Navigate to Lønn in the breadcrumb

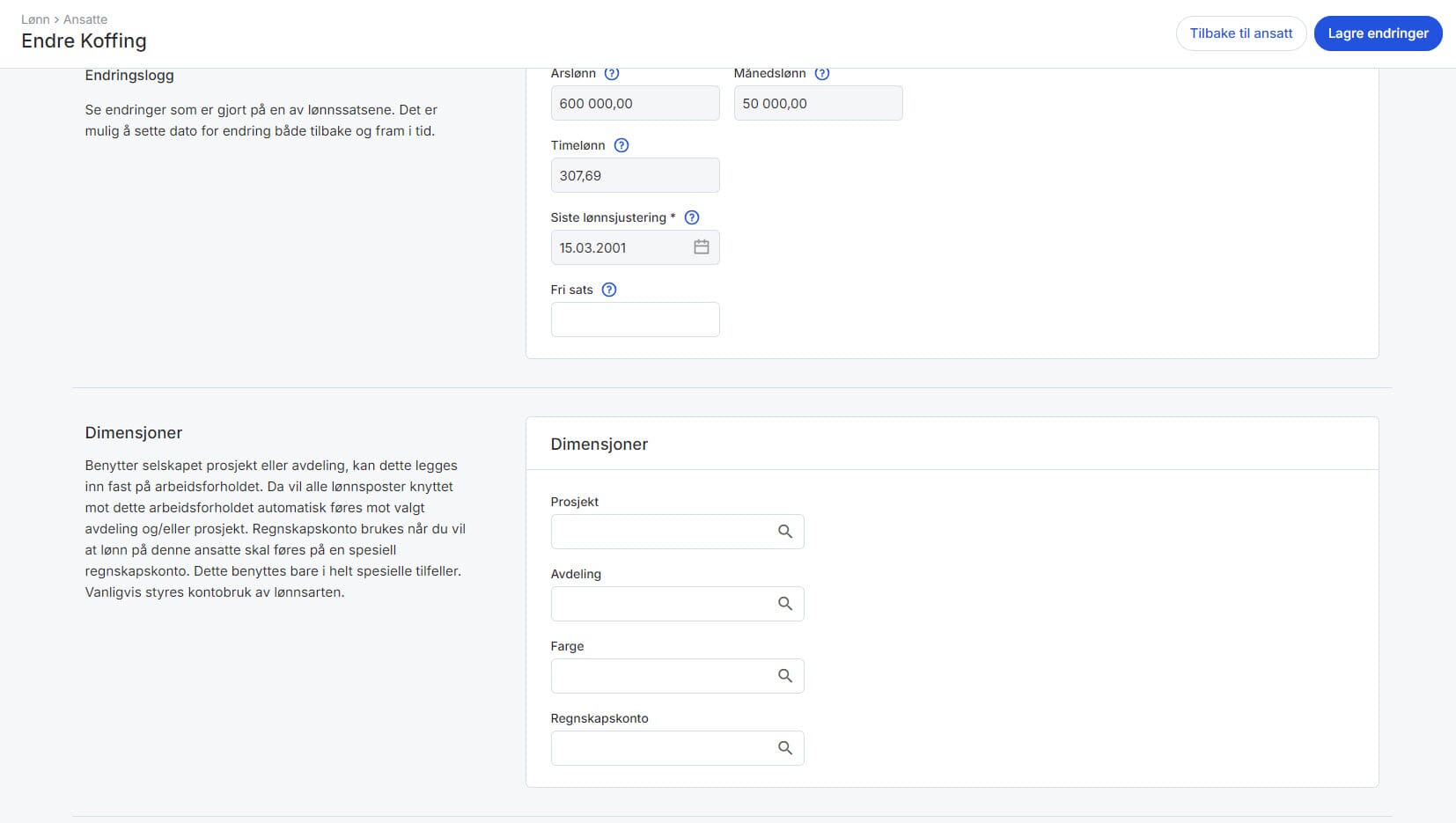point(35,19)
